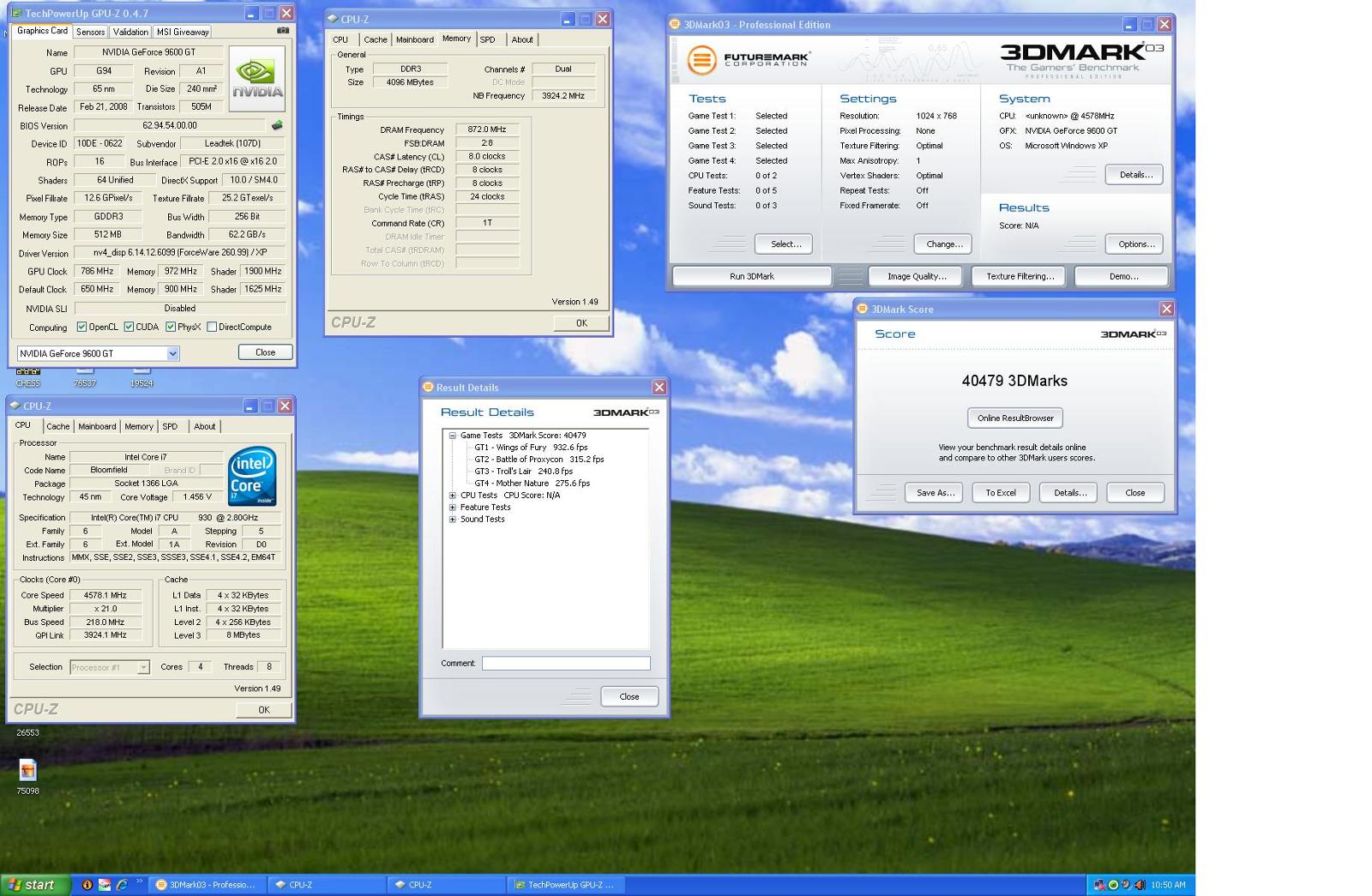Image resolution: width=1372 pixels, height=896 pixels.
Task: Click the taskbar clock showing 10:50 AM
Action: tap(1168, 885)
